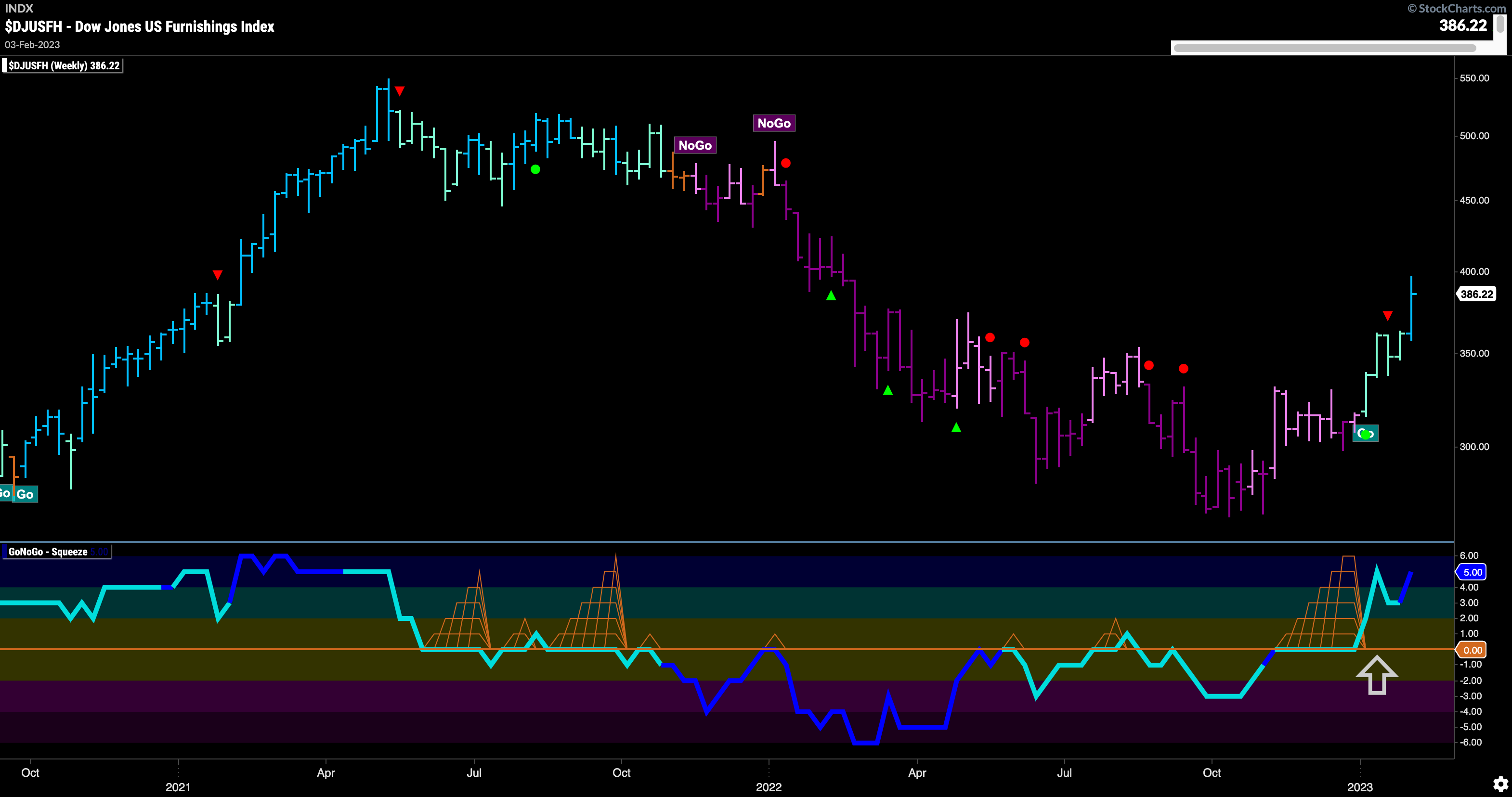
Task: Click the title $DJUSFH - Dow Jones US Furnishings Index
Action: click(140, 26)
